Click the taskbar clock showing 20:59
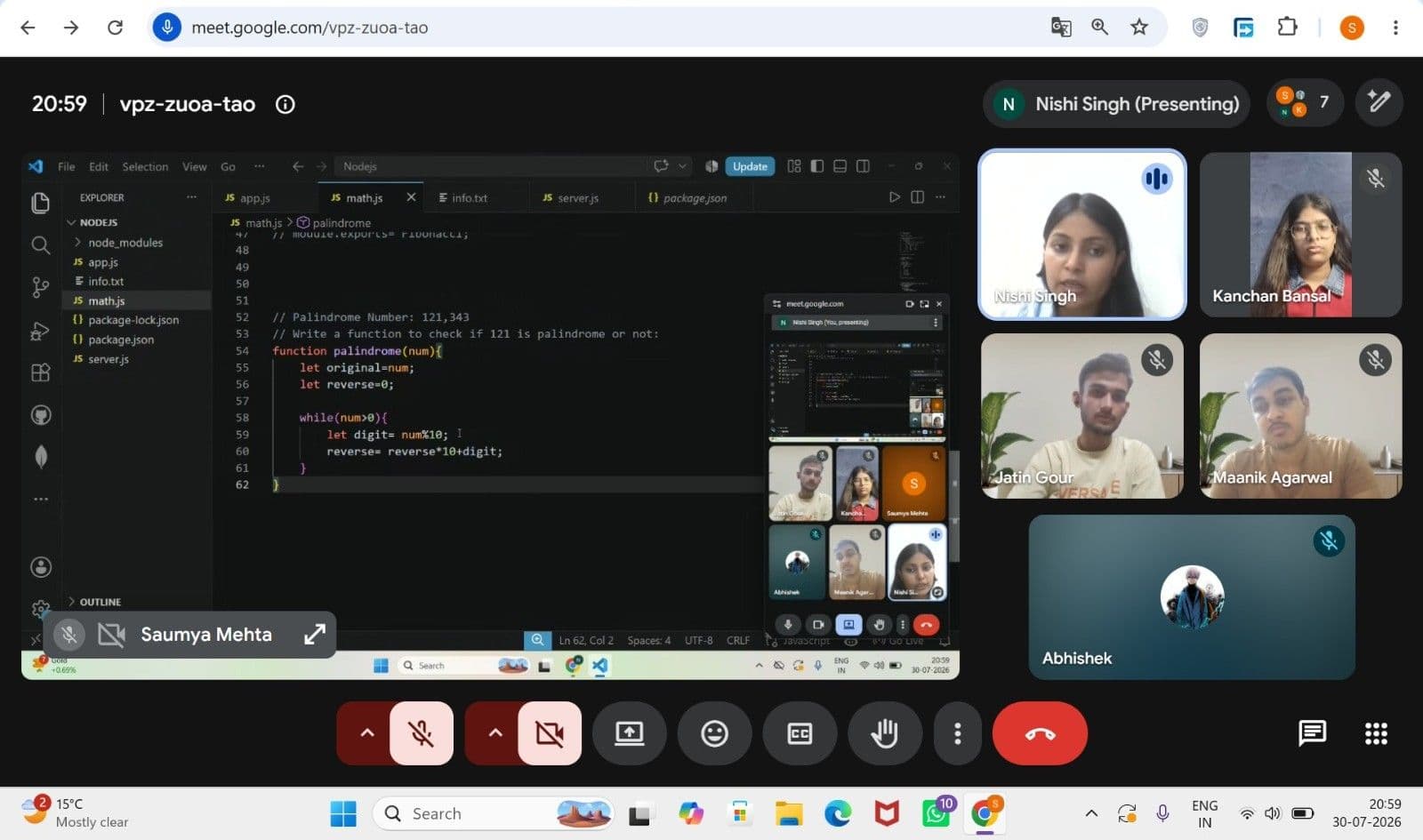 (x=1366, y=812)
